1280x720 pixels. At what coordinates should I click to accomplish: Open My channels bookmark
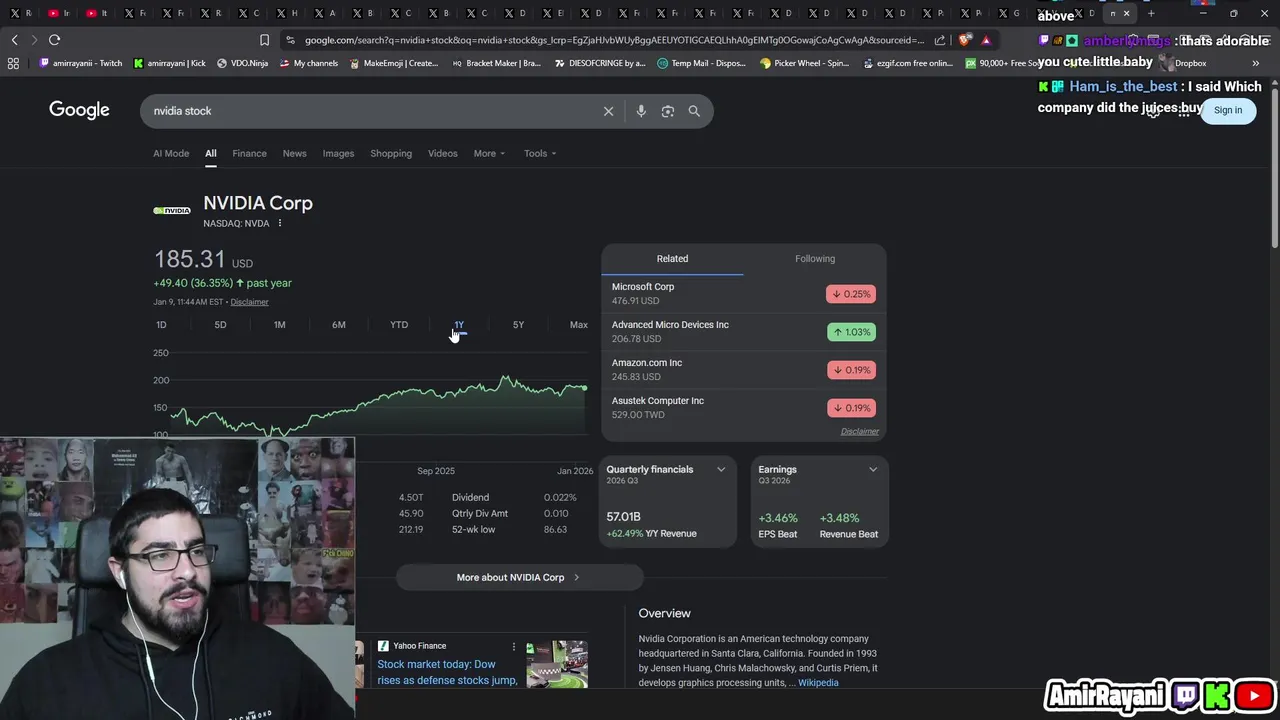[x=307, y=63]
